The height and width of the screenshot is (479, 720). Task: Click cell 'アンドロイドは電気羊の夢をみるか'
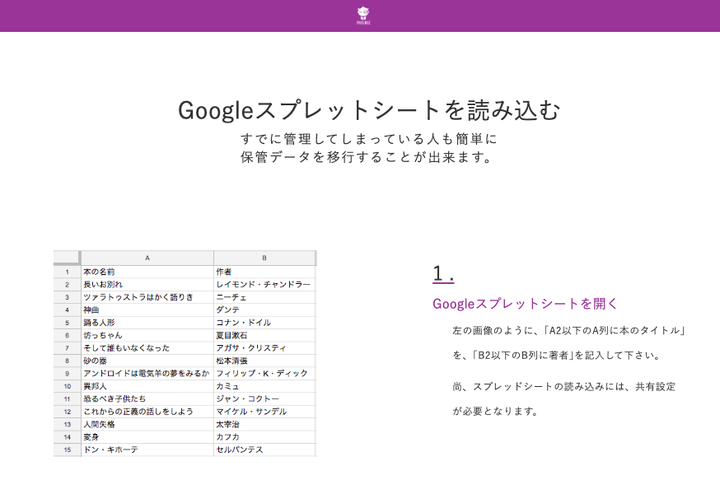point(147,373)
